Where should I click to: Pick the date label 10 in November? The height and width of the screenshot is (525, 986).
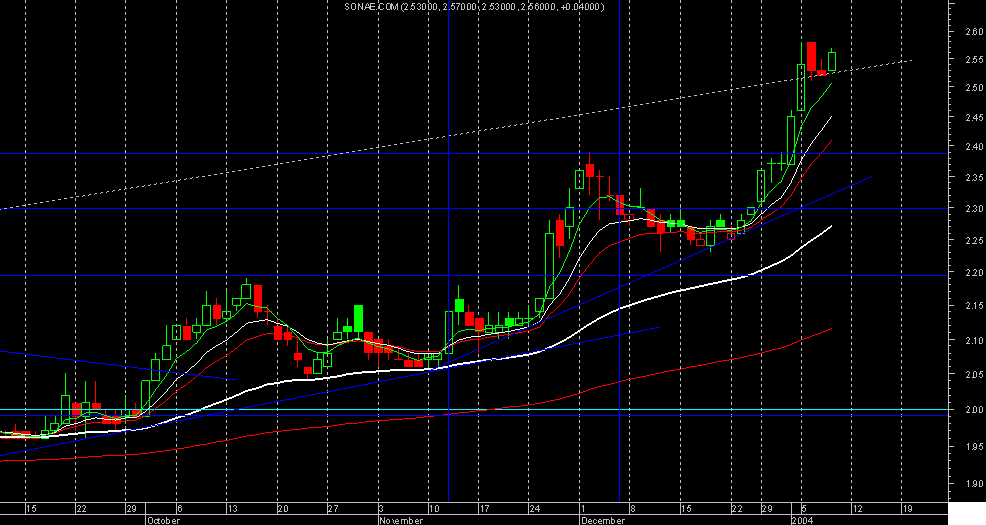click(434, 509)
